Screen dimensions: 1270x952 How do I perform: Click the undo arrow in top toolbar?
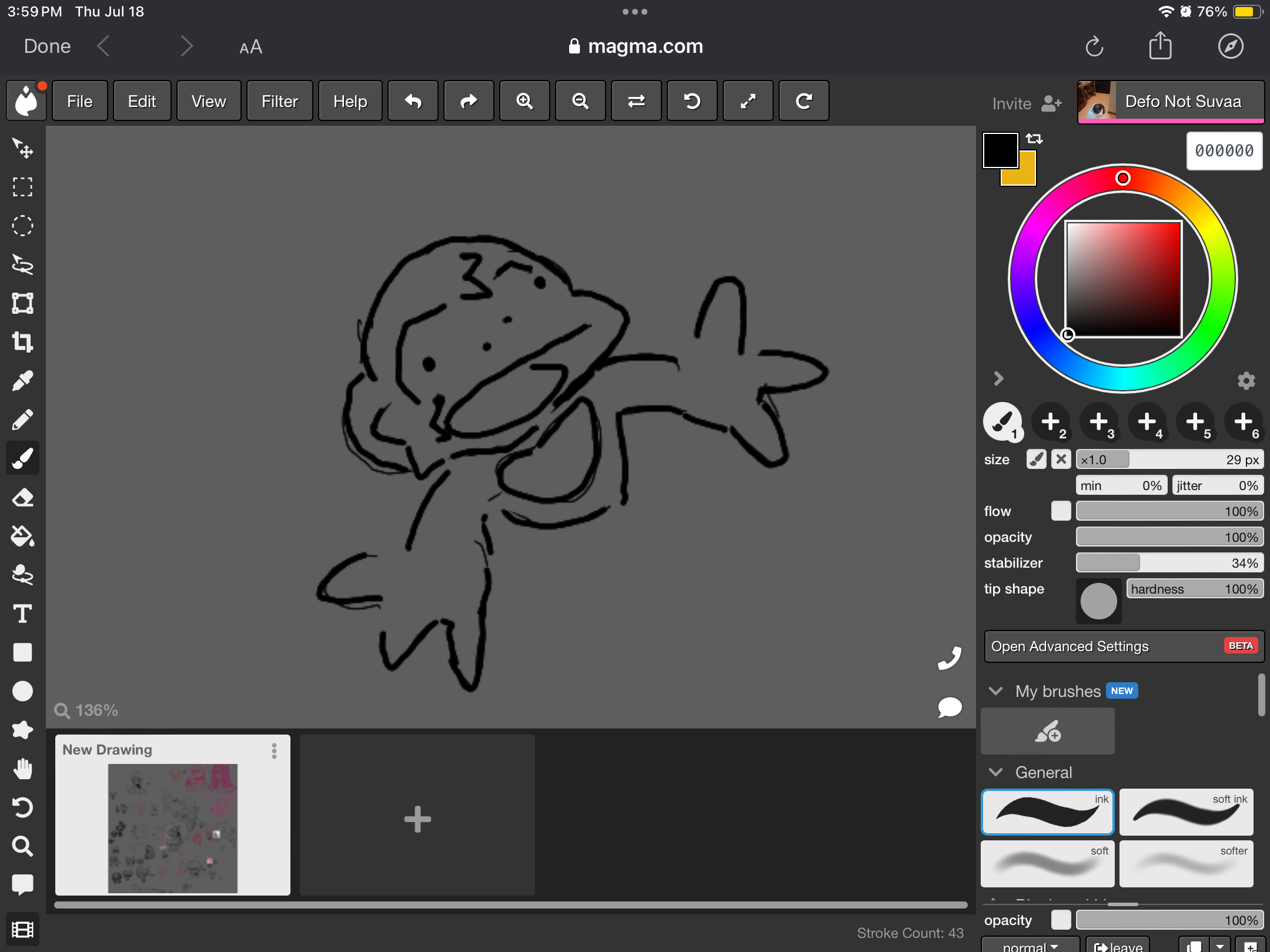(413, 101)
